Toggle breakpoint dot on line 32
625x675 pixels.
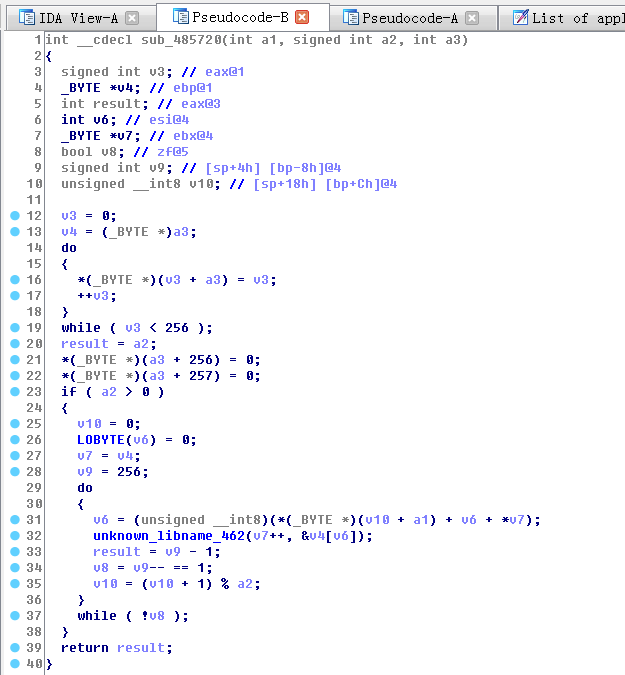click(15, 536)
